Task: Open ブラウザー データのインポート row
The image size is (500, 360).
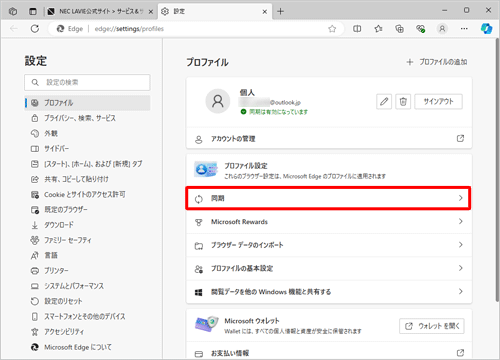Action: 329,245
